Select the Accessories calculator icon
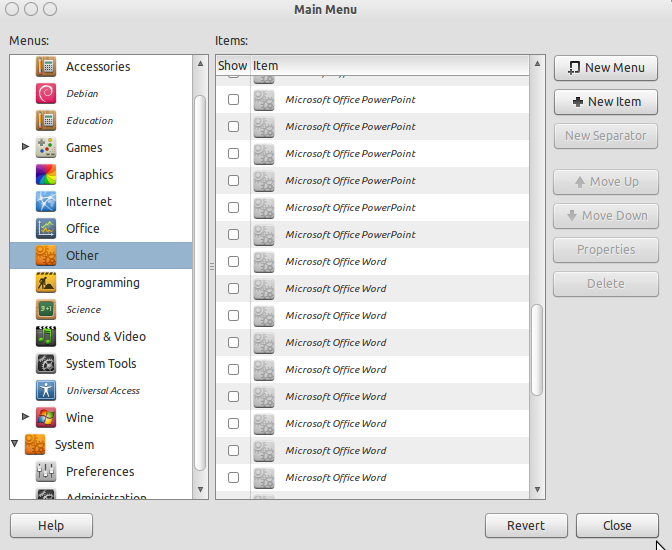This screenshot has height=550, width=672. click(46, 66)
